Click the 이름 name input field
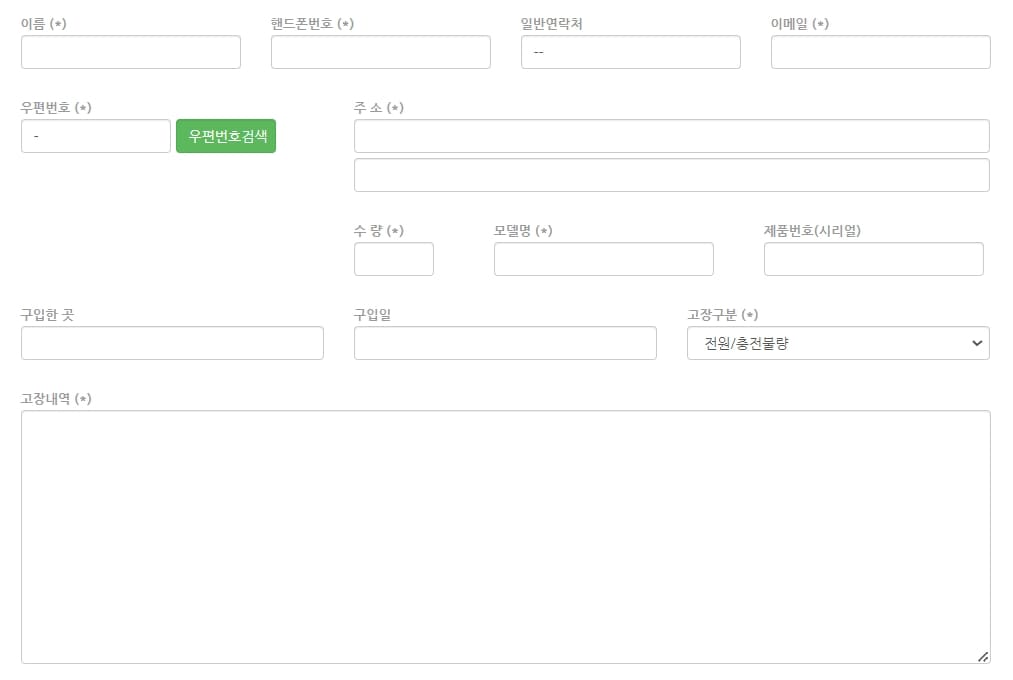Screen dimensions: 1013x680 click(x=130, y=52)
